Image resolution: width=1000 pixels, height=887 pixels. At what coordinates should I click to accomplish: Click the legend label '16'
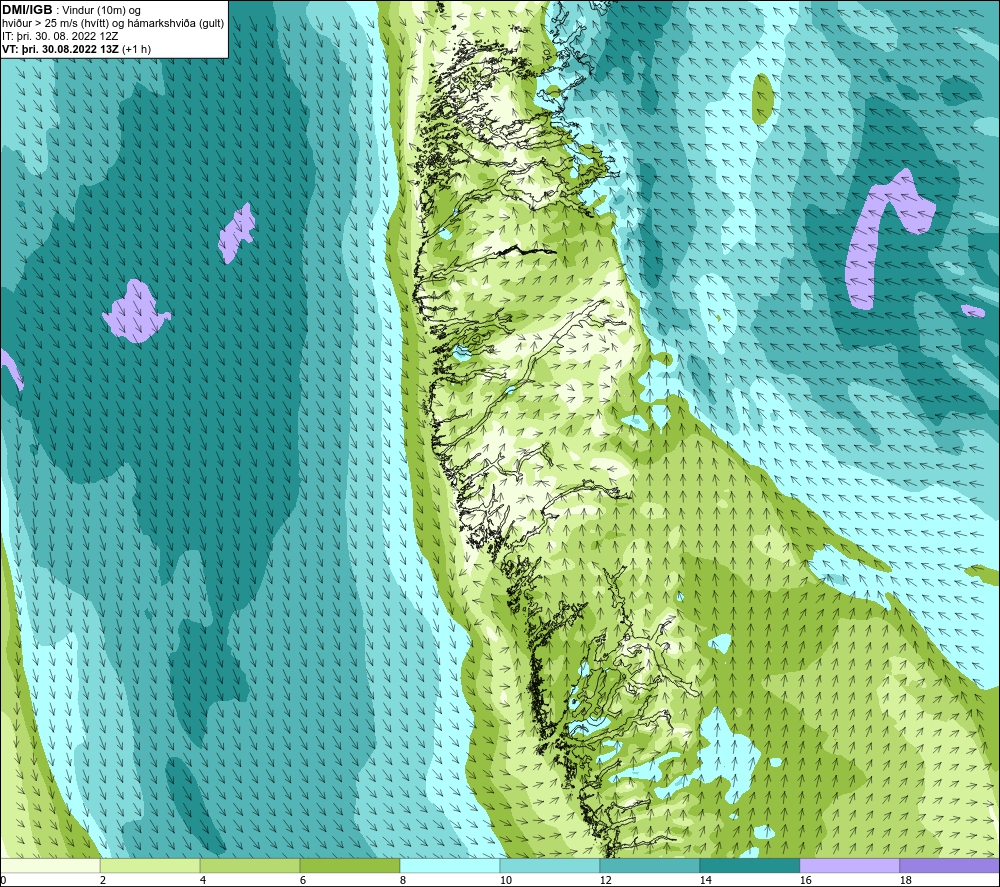(805, 881)
